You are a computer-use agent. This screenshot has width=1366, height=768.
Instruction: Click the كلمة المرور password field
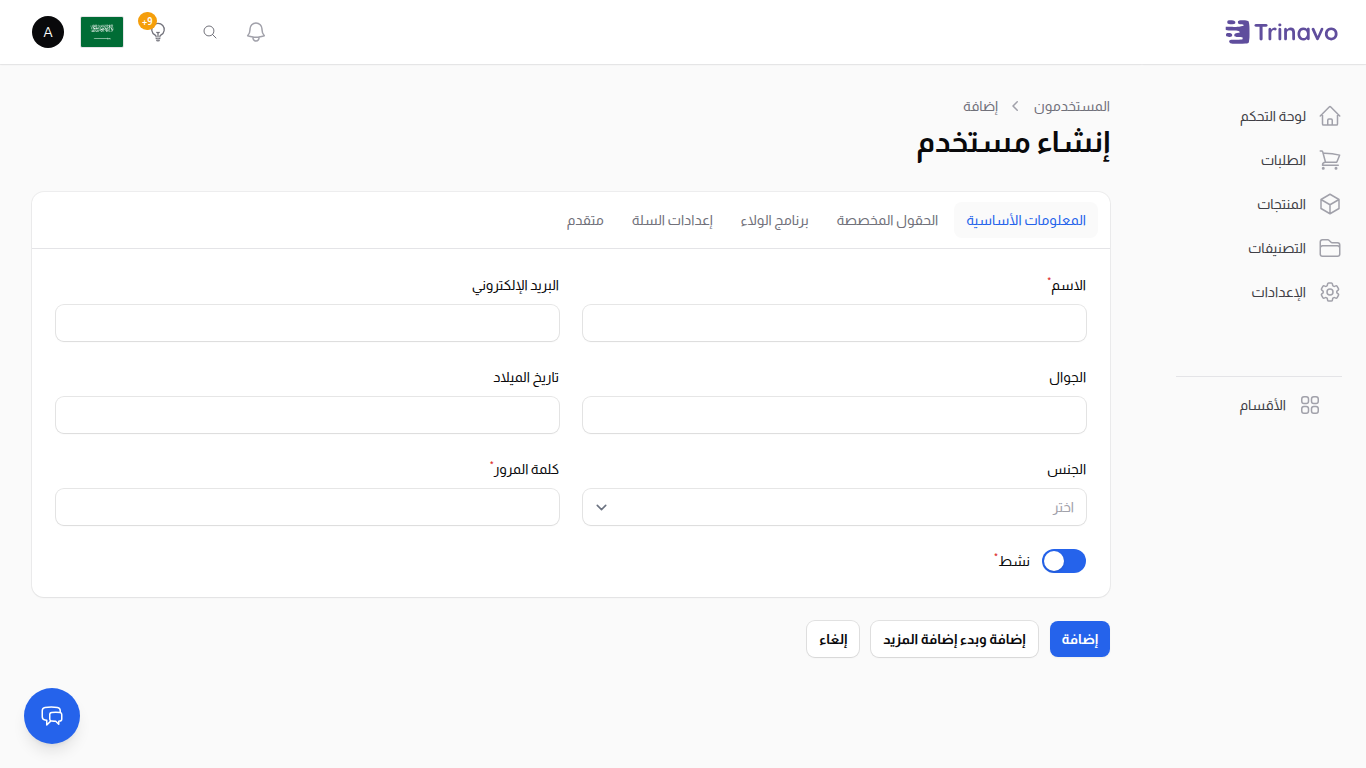[307, 507]
